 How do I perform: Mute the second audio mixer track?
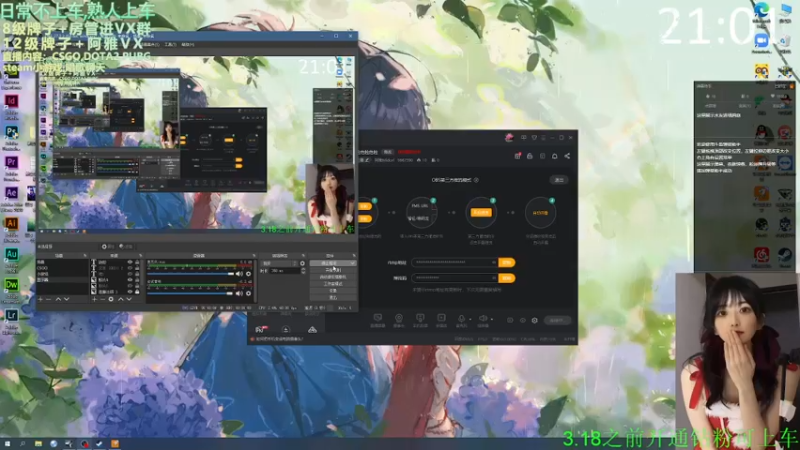239,293
